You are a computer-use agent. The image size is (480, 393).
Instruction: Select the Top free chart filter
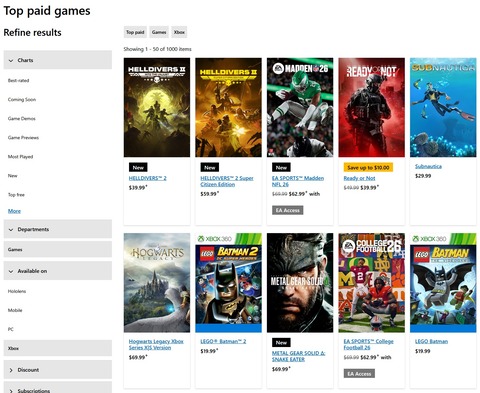point(16,194)
